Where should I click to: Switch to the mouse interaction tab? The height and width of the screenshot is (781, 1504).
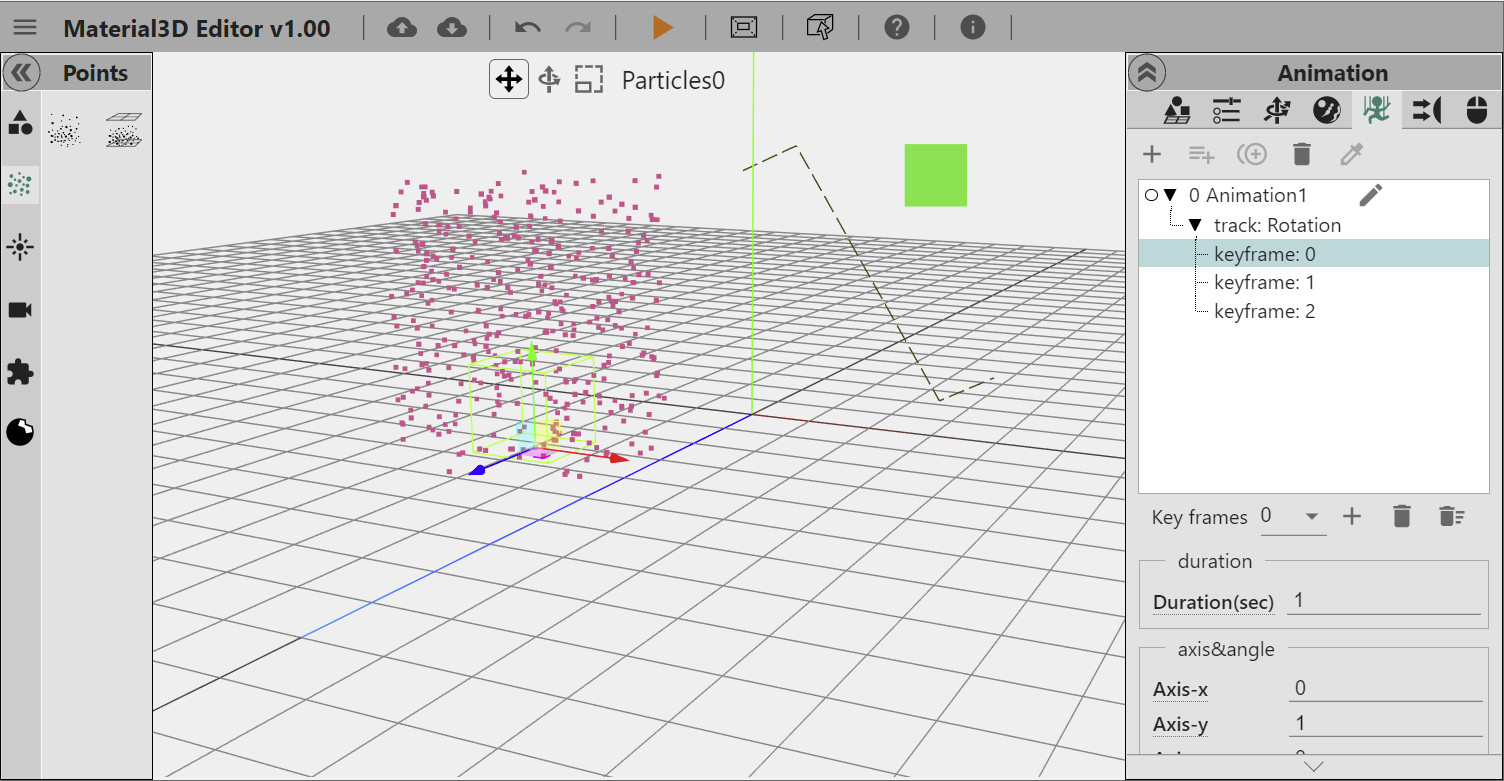point(1477,110)
